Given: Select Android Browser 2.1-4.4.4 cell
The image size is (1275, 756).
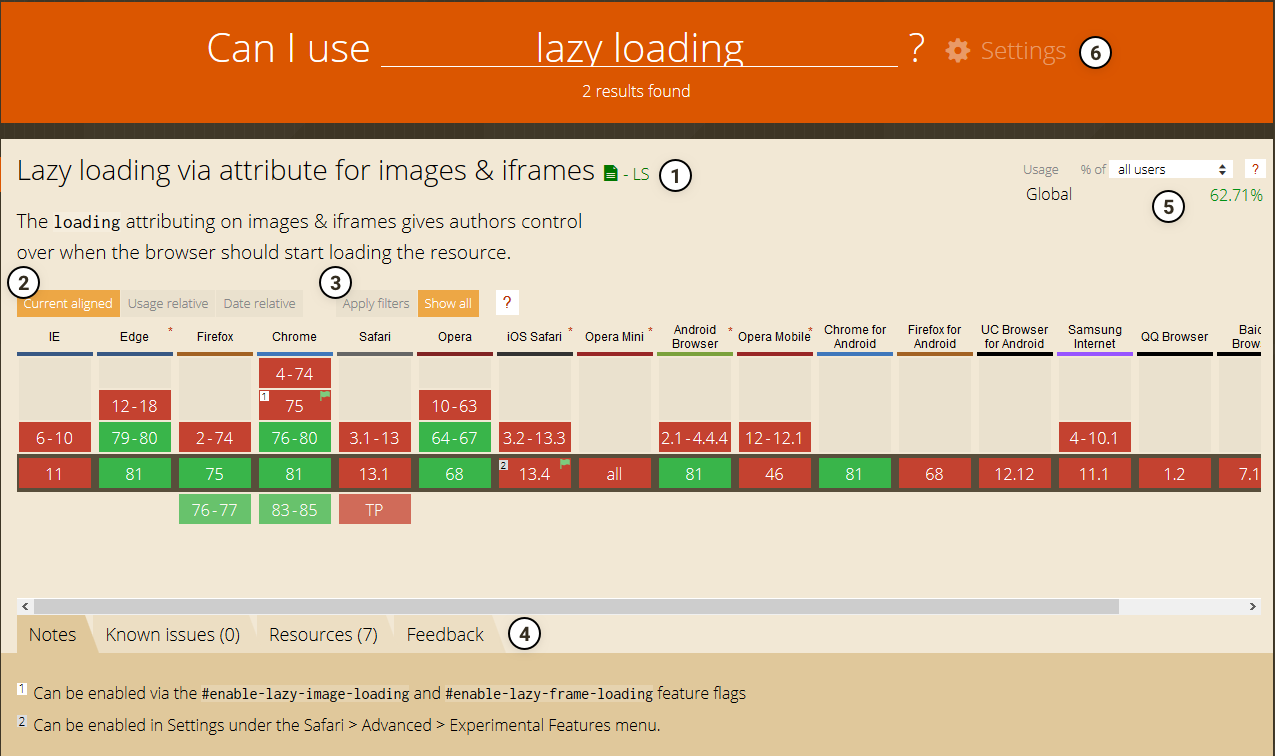Looking at the screenshot, I should 695,437.
